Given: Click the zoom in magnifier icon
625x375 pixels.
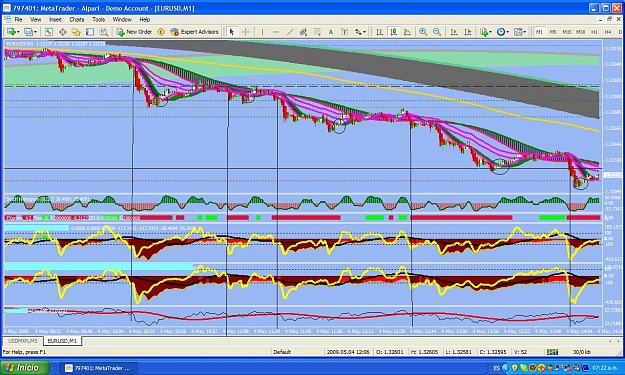Looking at the screenshot, I should [423, 32].
